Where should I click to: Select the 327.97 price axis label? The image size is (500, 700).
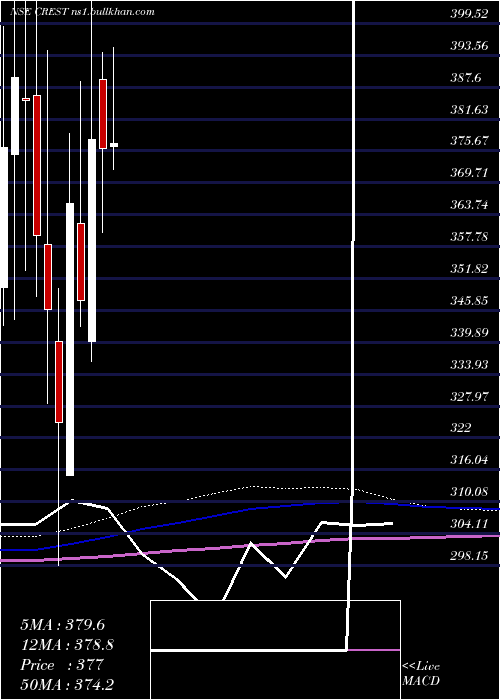[469, 396]
